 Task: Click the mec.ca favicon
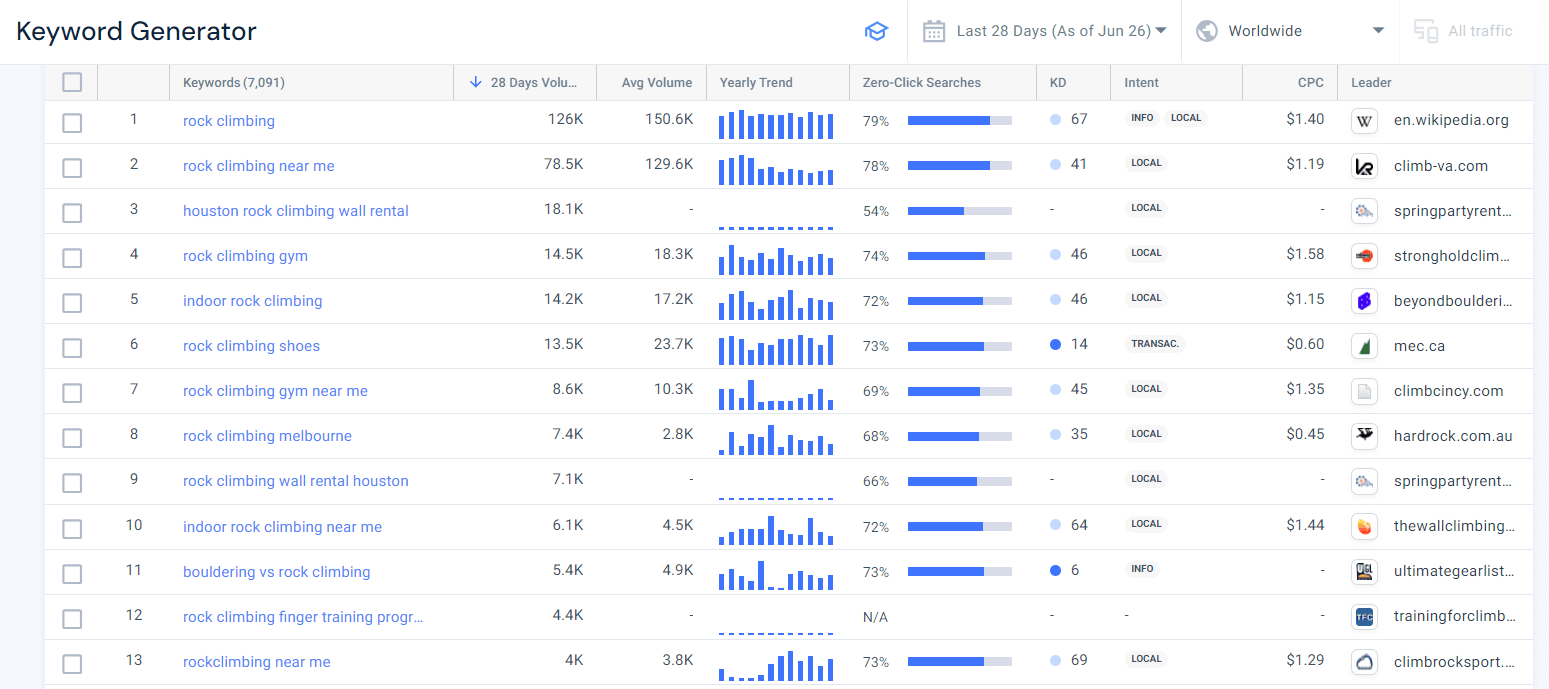pyautogui.click(x=1364, y=346)
